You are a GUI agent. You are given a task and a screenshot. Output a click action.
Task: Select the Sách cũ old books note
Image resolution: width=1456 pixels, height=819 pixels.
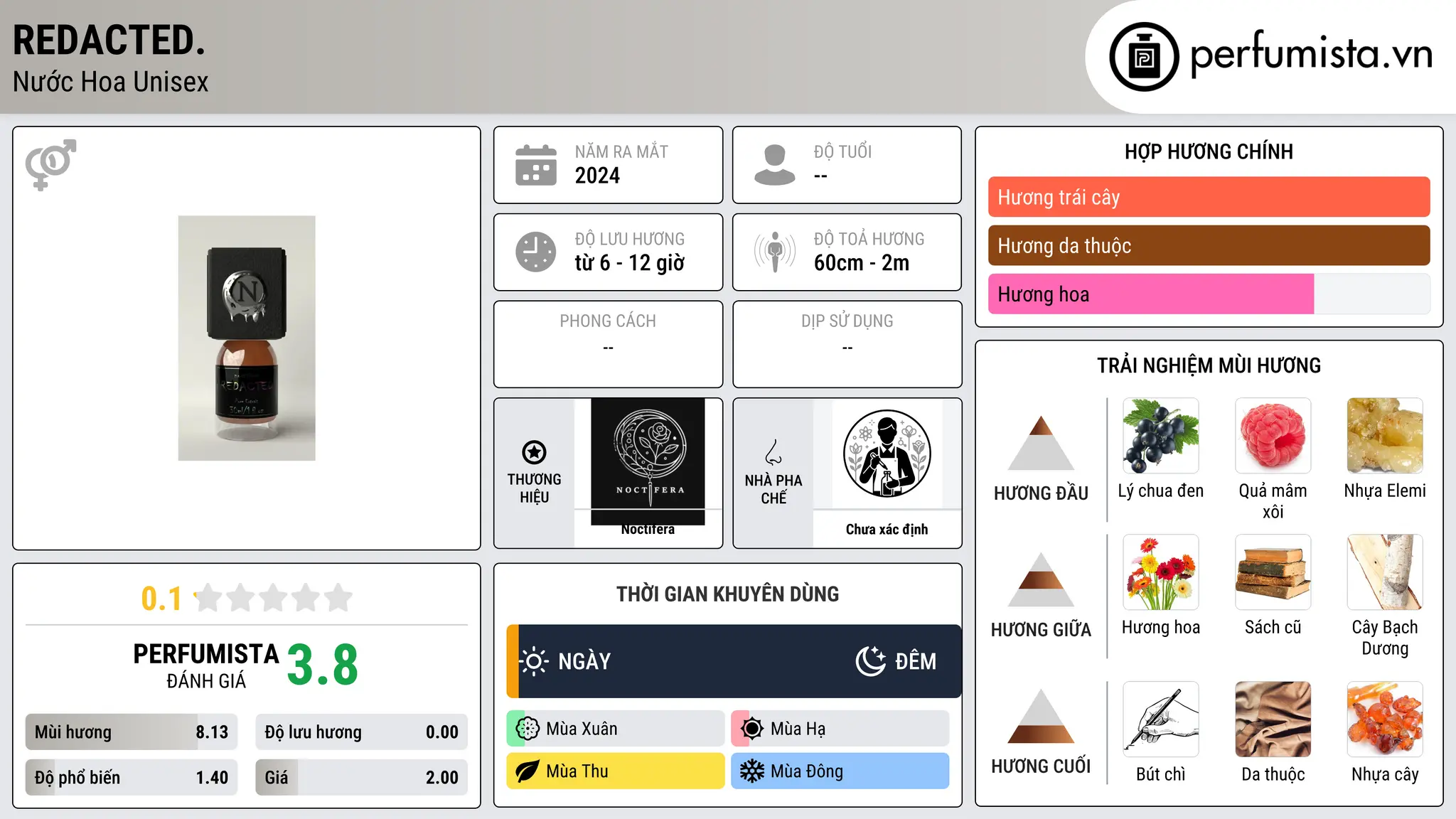[1273, 572]
